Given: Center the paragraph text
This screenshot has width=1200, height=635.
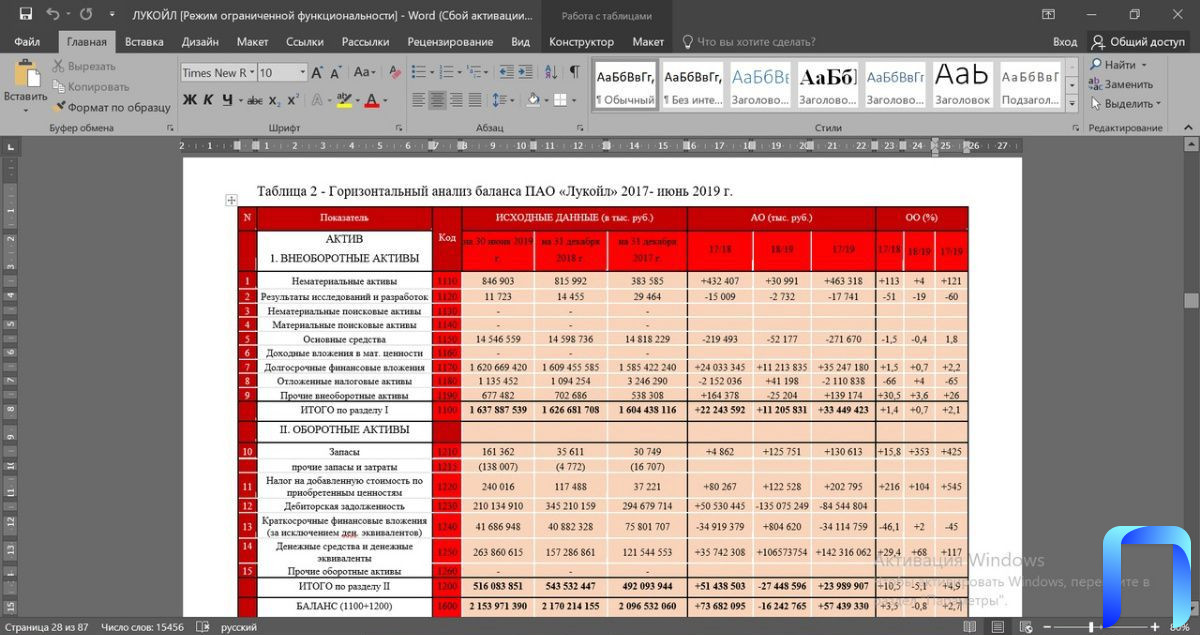Looking at the screenshot, I should click(437, 100).
